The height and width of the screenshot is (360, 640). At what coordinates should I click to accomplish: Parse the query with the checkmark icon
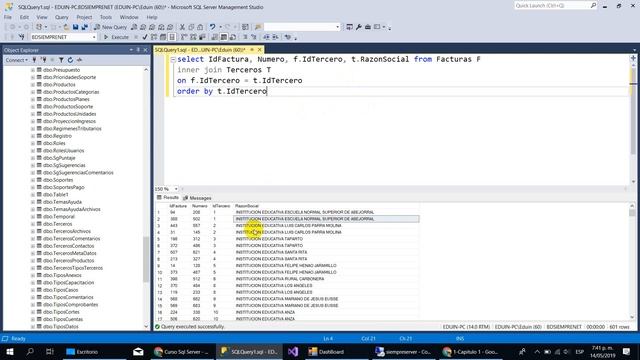144,37
